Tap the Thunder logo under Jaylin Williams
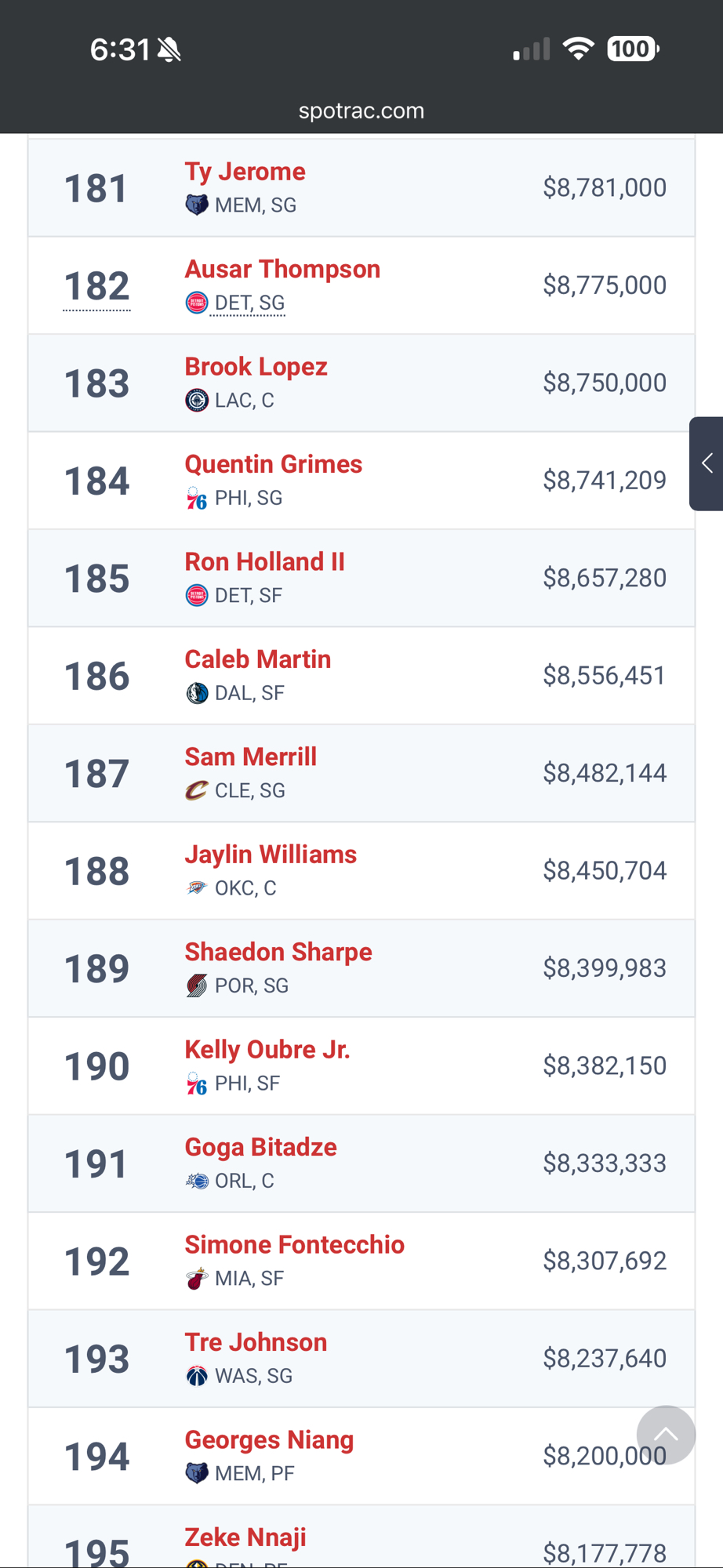This screenshot has width=723, height=1568. 196,888
